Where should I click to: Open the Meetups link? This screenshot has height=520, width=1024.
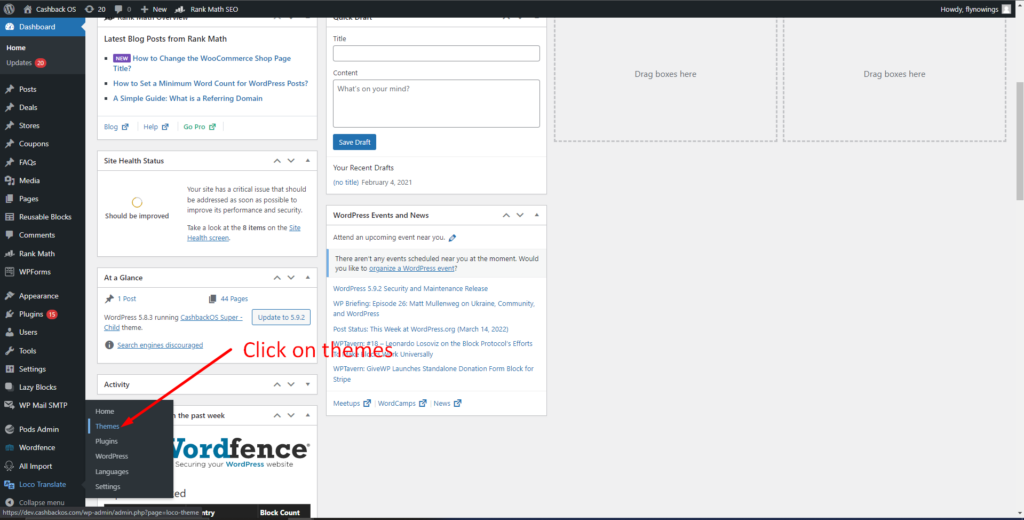tap(352, 404)
